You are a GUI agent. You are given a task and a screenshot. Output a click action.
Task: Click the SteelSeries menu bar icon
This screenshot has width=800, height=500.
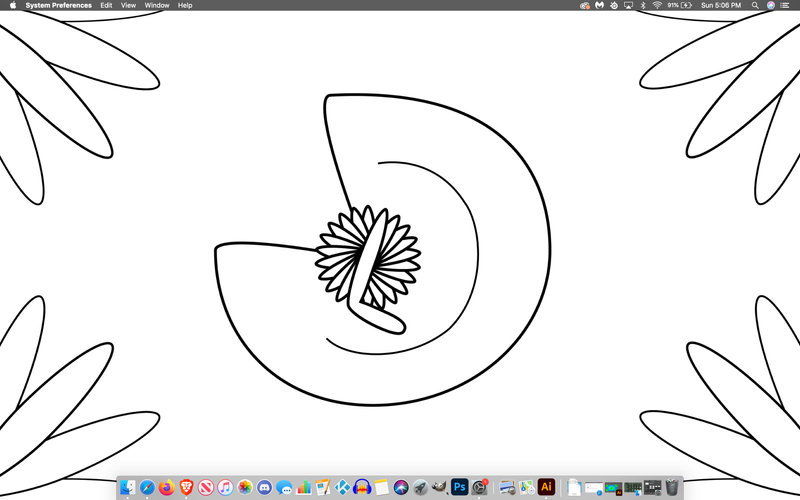click(614, 5)
